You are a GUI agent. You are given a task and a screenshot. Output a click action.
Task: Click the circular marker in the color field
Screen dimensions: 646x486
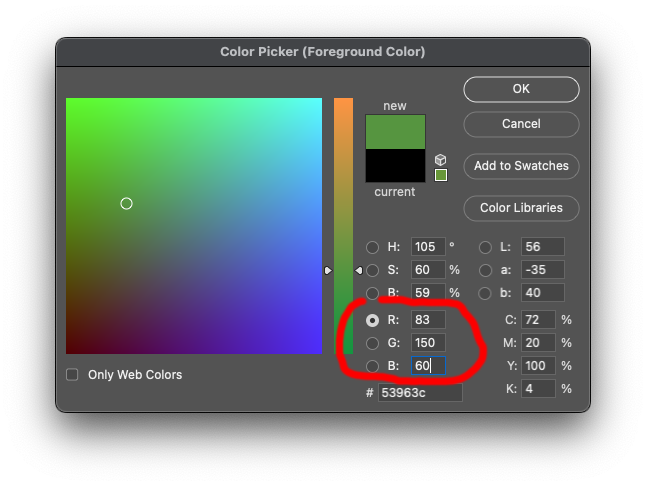pos(126,203)
